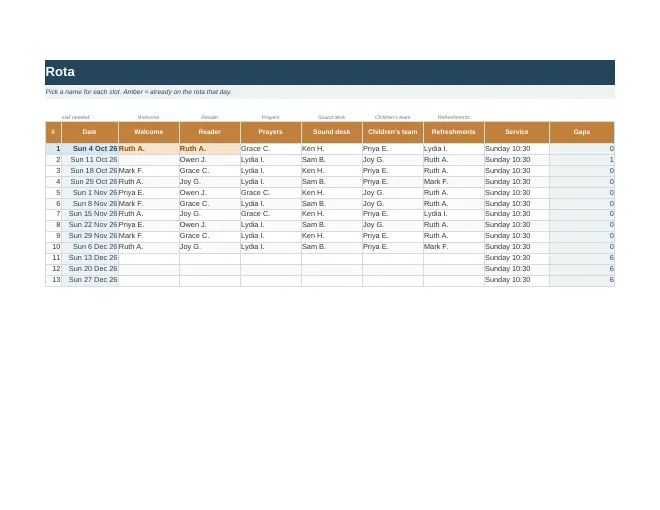
Task: Click the Welcome cell Ruth A. on Sun 15 Nov 26
Action: [x=149, y=214]
